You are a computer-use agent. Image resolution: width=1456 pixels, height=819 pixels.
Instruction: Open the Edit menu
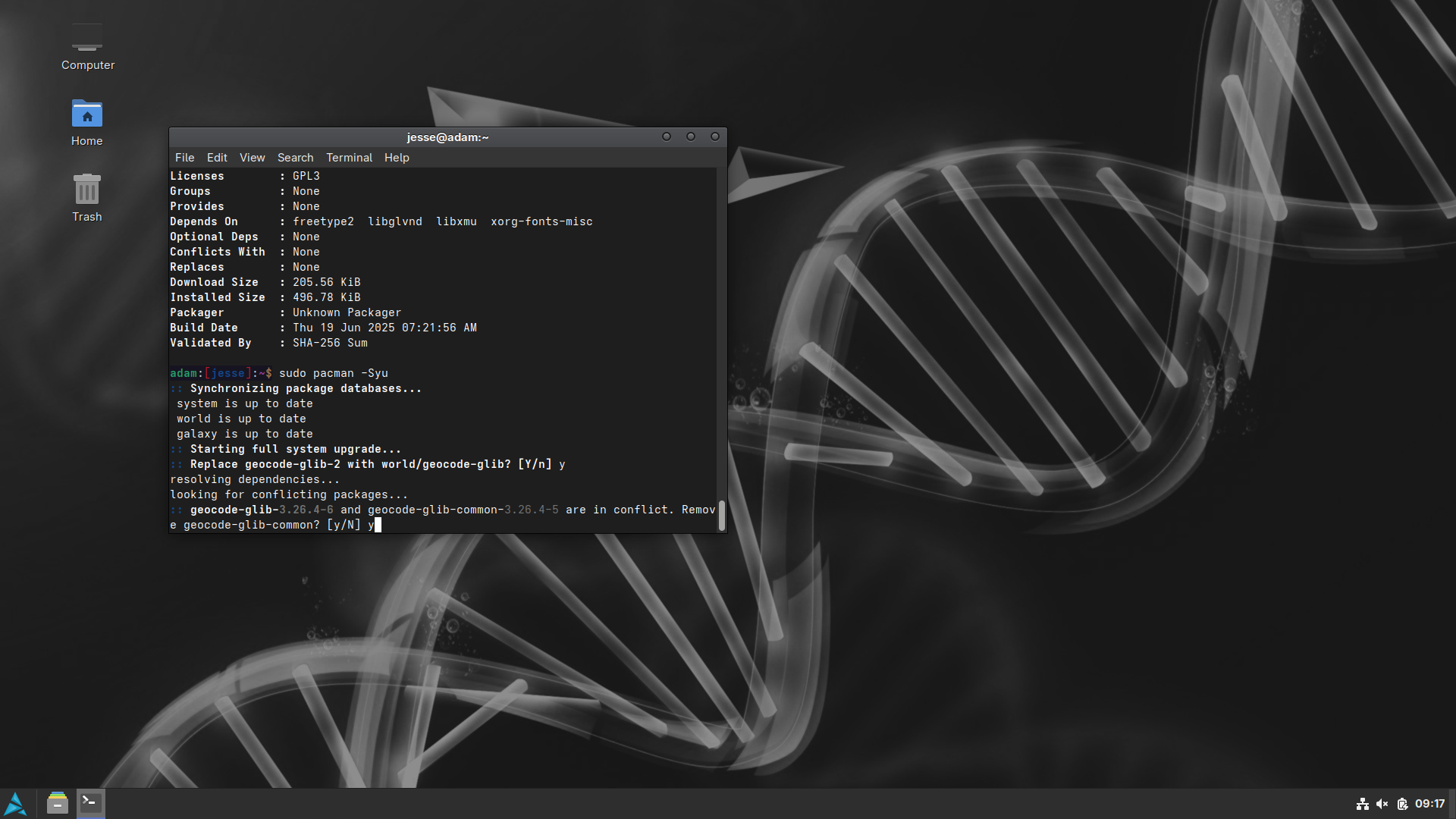(x=217, y=158)
